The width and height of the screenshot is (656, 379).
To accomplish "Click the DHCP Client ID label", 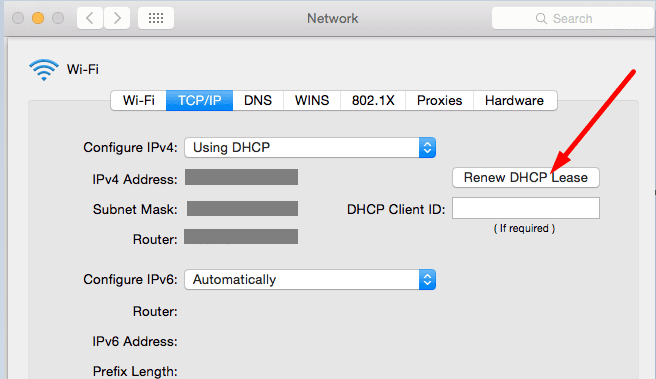I will [x=396, y=209].
